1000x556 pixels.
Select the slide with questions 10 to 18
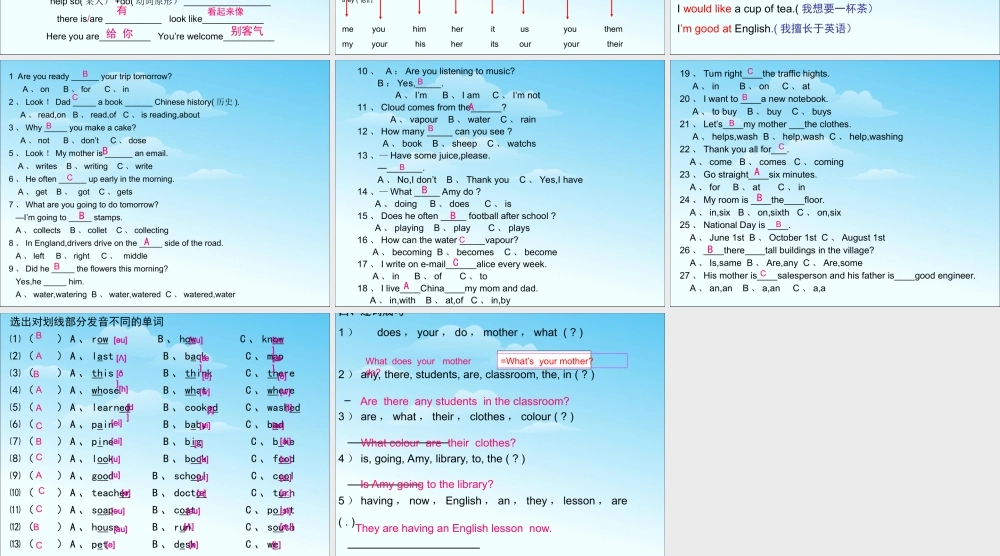click(x=500, y=184)
